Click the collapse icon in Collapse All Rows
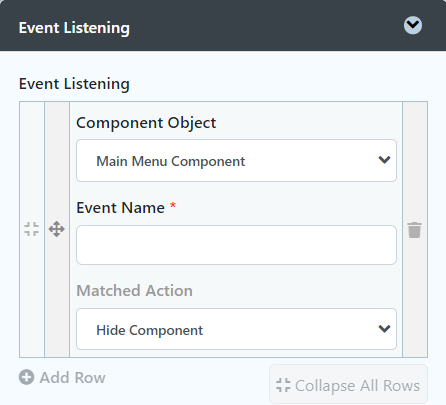Screen dimensions: 446x405 [283, 385]
